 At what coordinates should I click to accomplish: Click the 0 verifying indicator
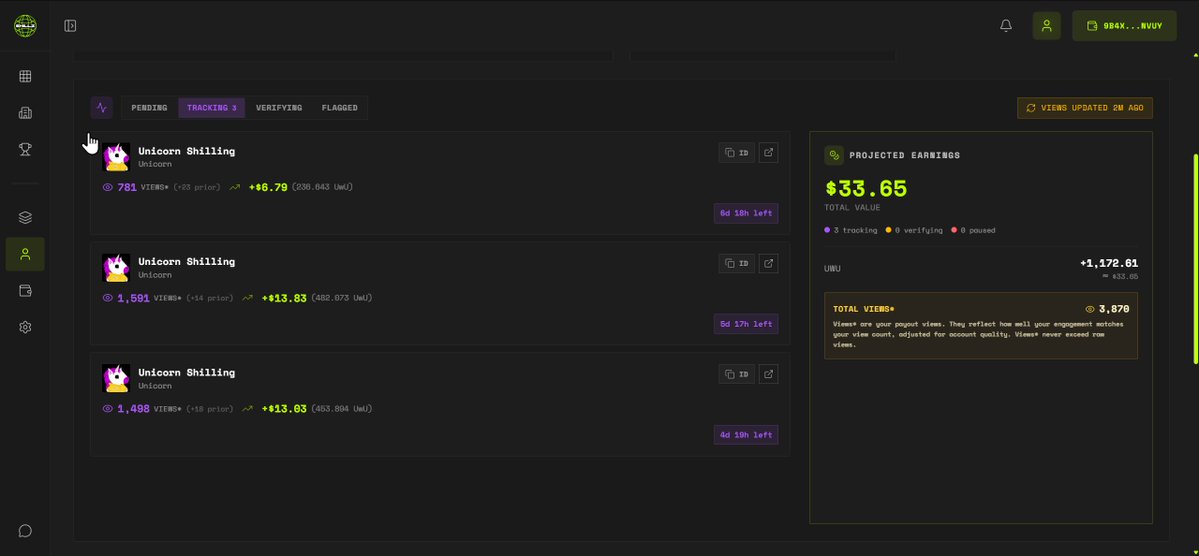click(914, 230)
